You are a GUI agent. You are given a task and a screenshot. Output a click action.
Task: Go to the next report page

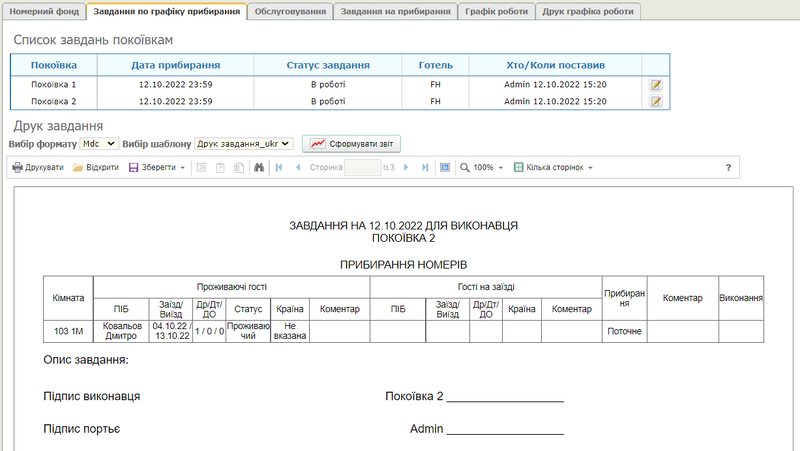tap(406, 168)
